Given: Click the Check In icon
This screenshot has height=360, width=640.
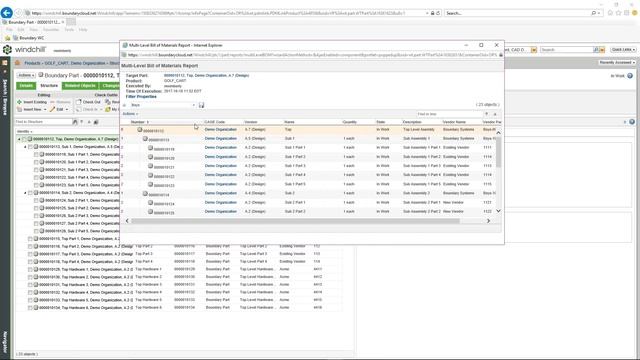Looking at the screenshot, I should [79, 109].
